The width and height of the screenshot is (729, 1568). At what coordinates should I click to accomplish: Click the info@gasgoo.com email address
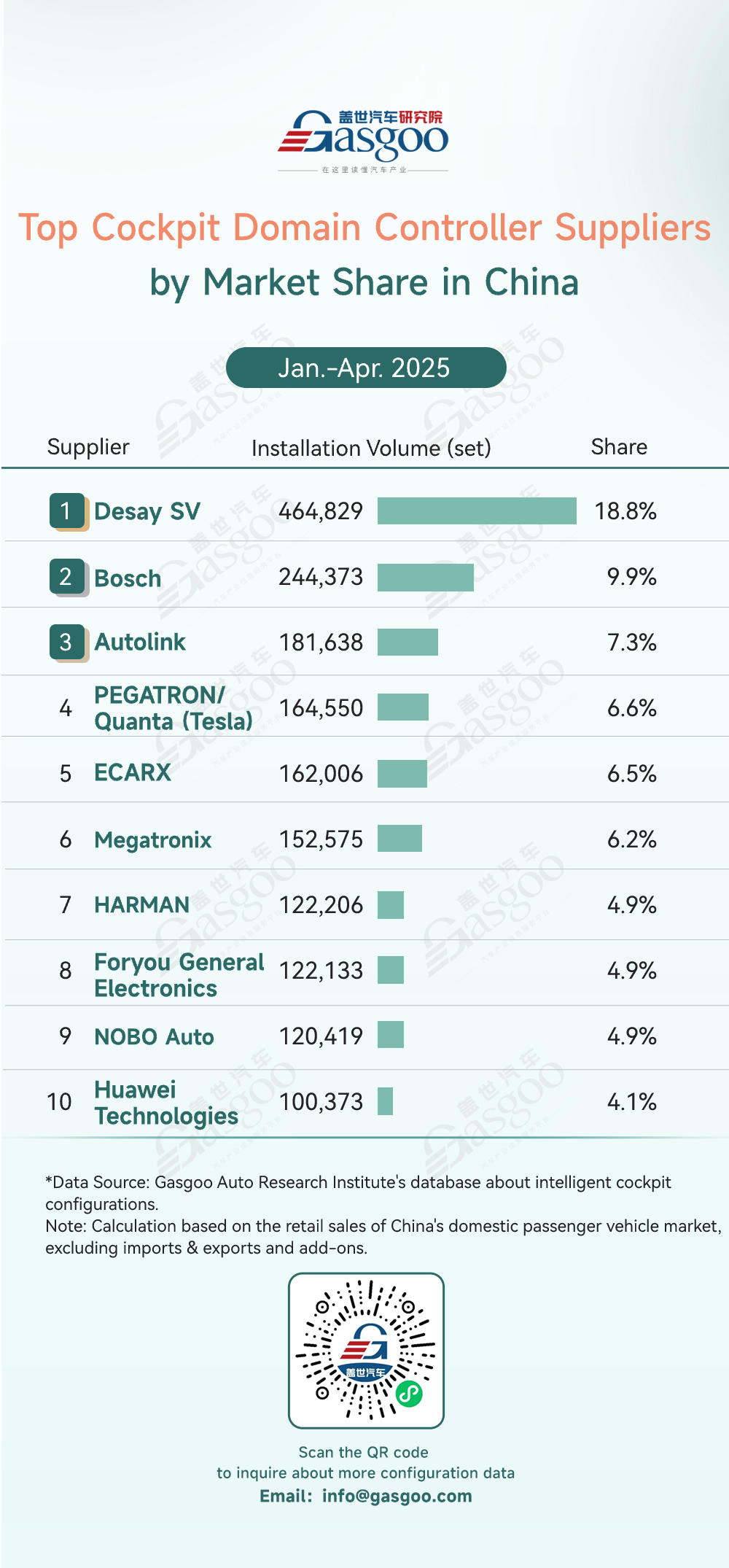397,1497
